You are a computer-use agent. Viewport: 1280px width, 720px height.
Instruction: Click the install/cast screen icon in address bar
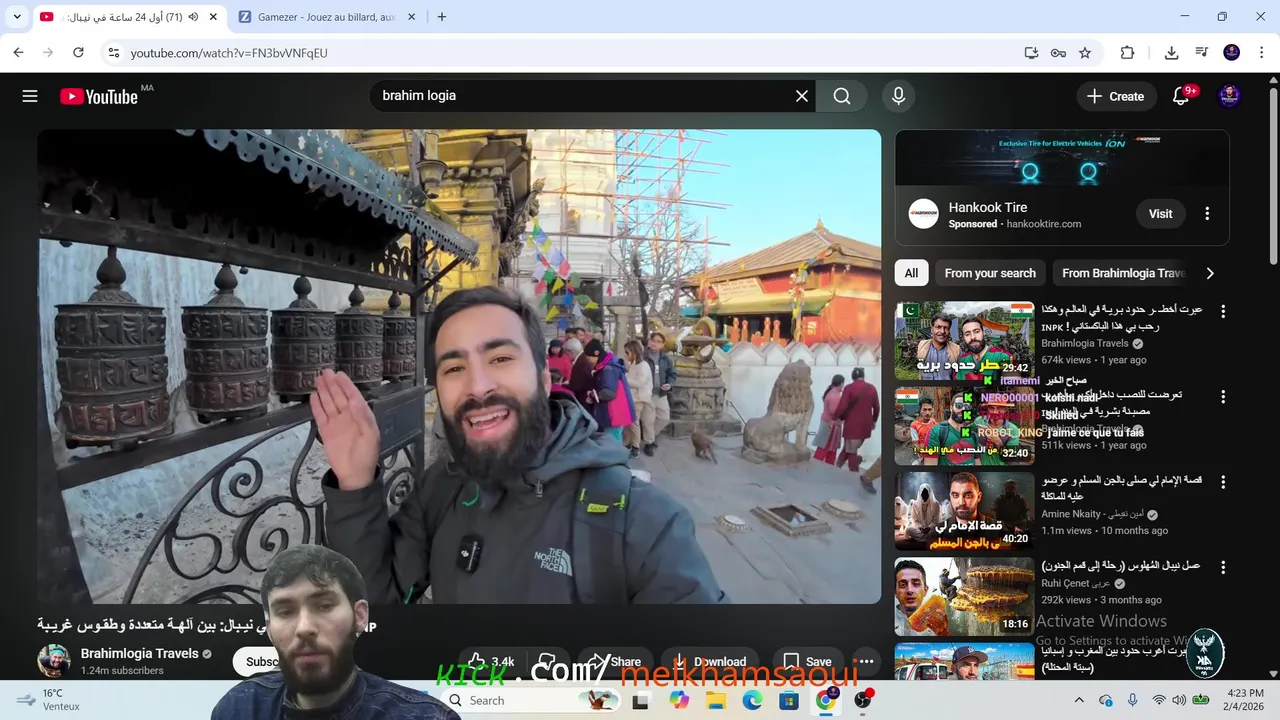pos(1031,53)
